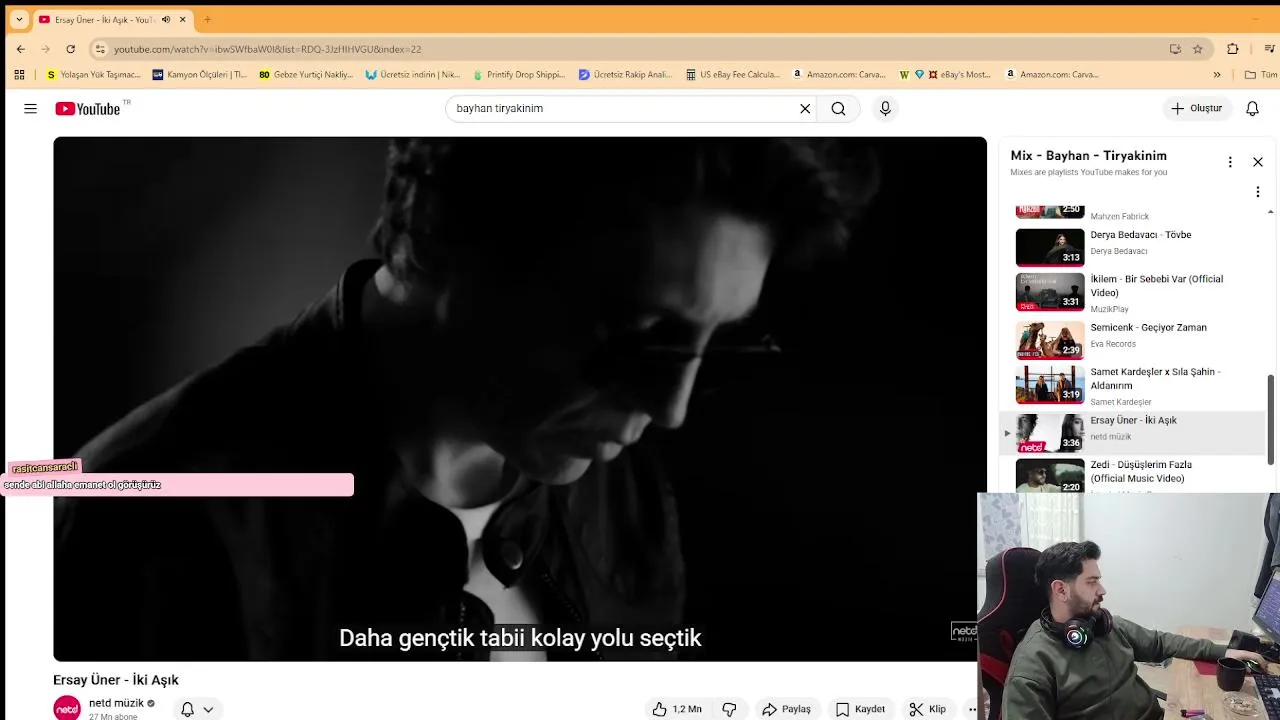
Task: Open the tab search dropdown arrow
Action: tap(19, 19)
